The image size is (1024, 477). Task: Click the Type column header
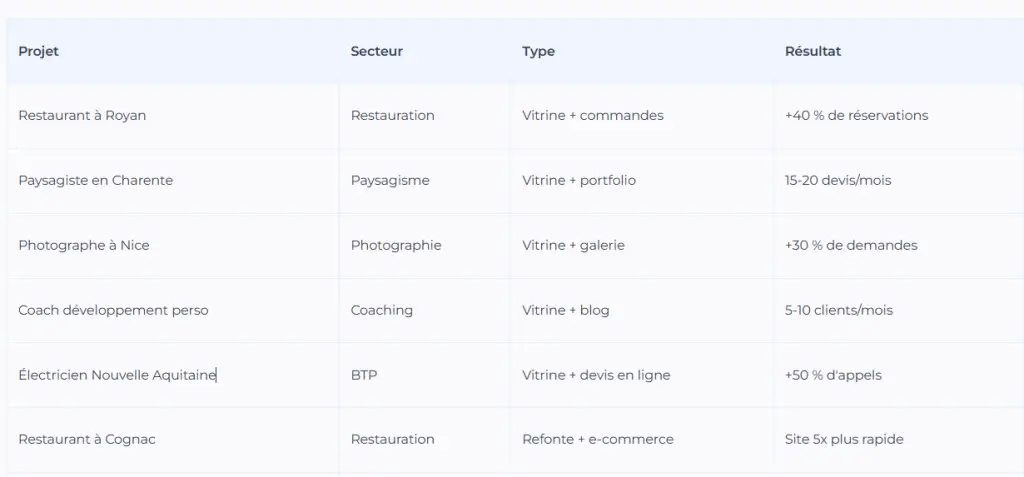pyautogui.click(x=538, y=51)
